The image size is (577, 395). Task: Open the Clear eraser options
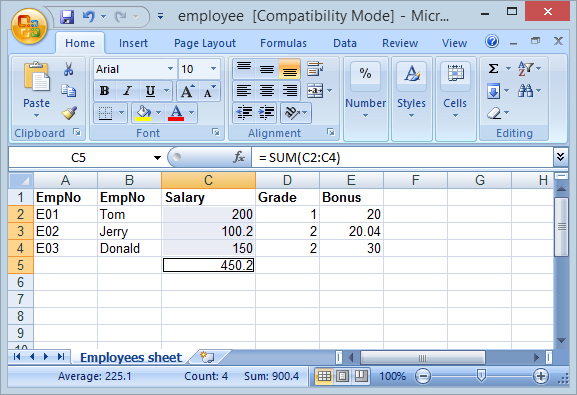(x=498, y=113)
